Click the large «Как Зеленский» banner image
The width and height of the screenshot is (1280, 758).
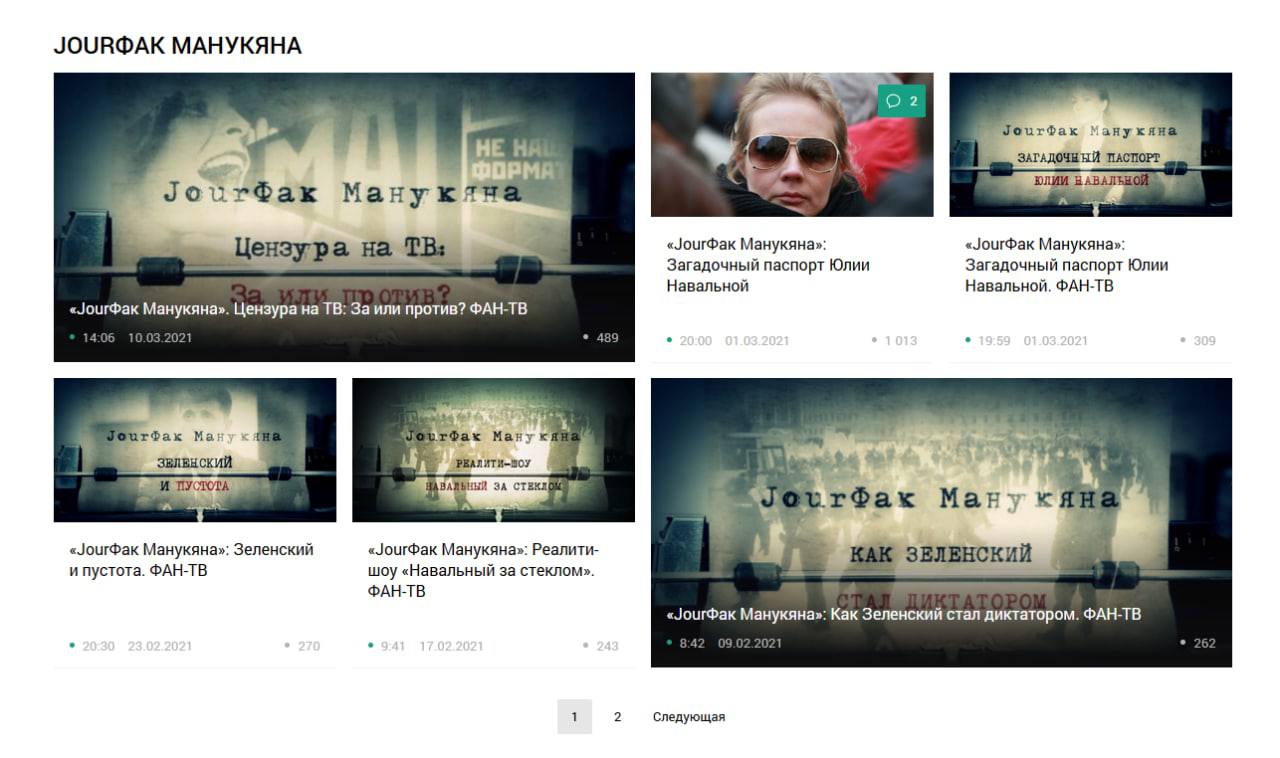[941, 522]
